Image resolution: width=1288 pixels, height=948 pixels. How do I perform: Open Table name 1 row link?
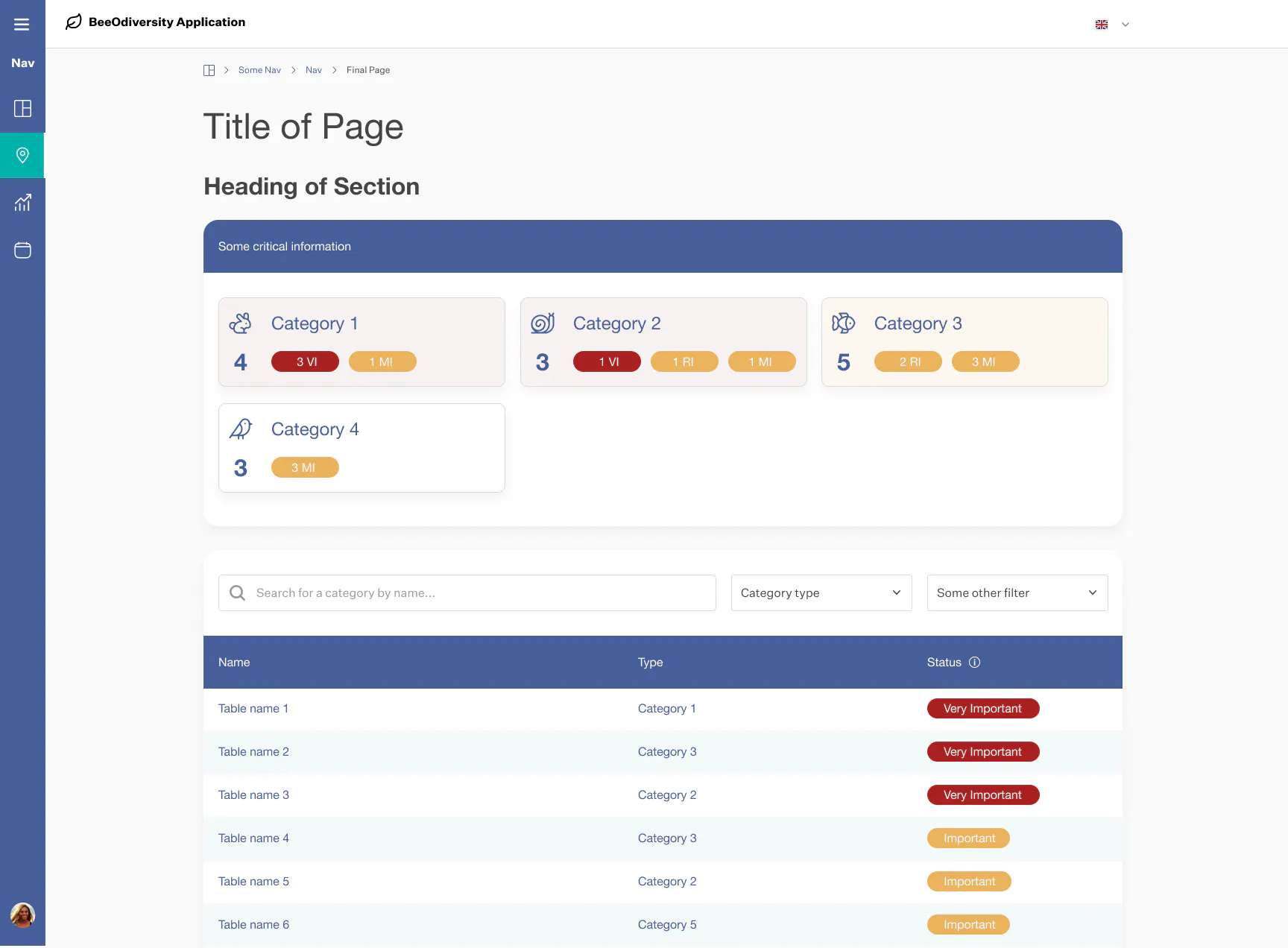[253, 709]
